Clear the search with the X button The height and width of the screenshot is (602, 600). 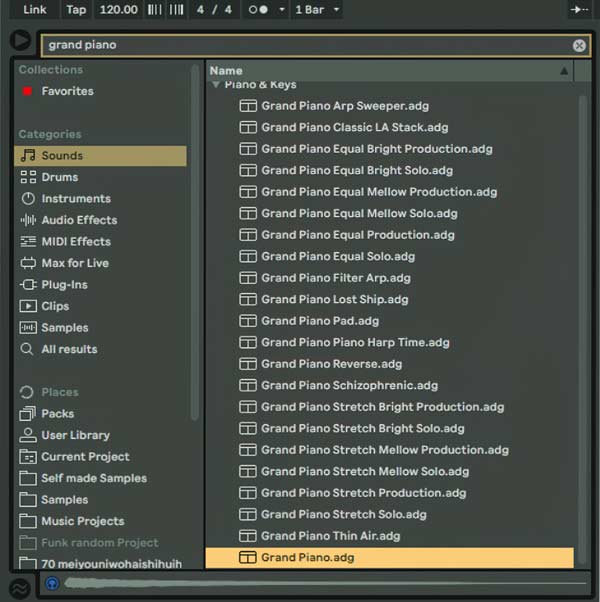pos(579,45)
